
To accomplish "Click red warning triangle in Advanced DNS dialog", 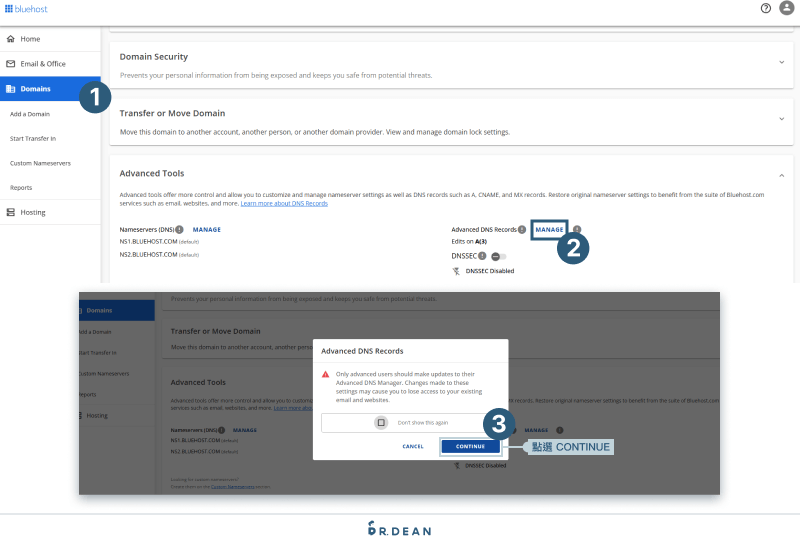I will 326,375.
